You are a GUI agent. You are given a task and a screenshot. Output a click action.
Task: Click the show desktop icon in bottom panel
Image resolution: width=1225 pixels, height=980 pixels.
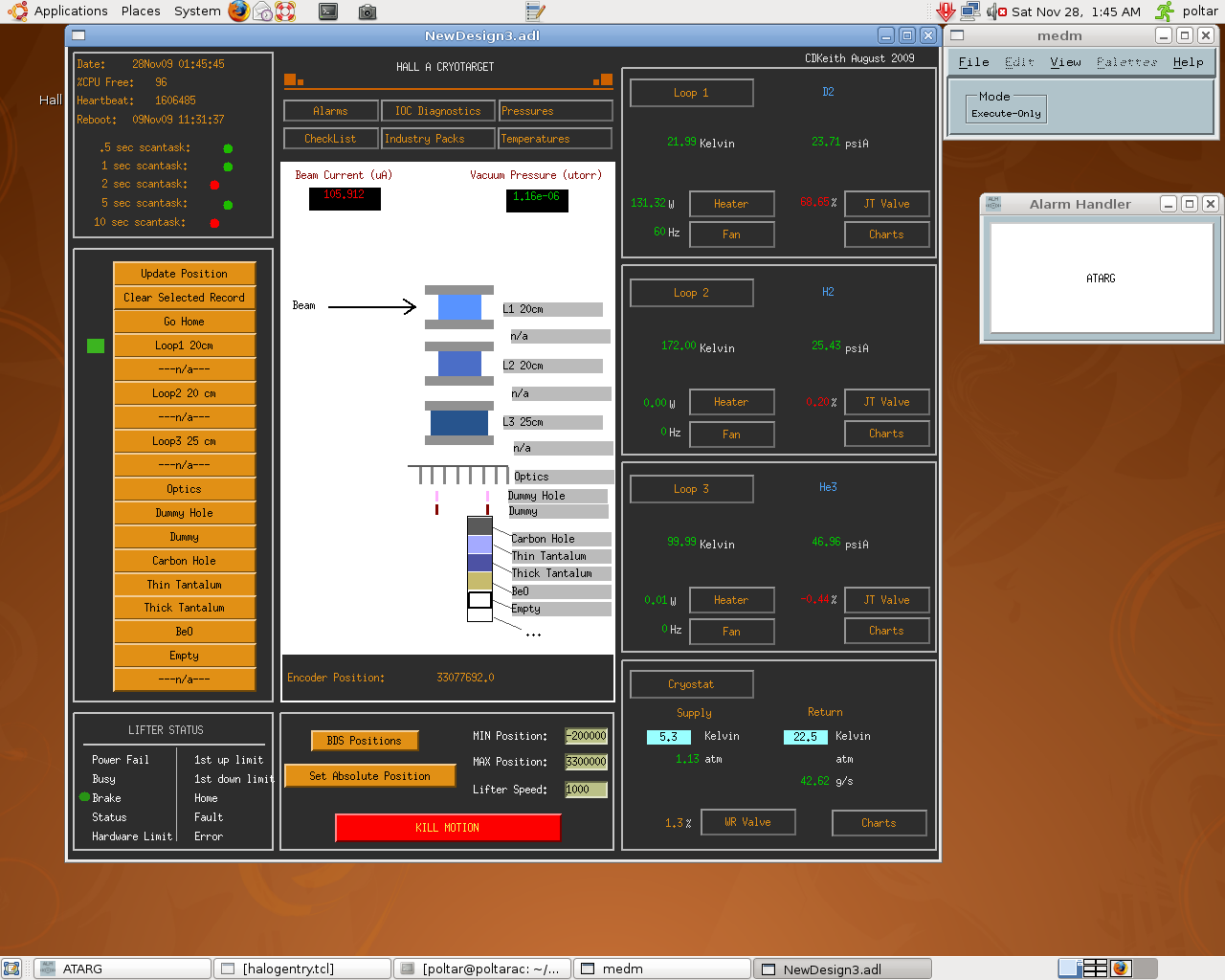point(11,969)
